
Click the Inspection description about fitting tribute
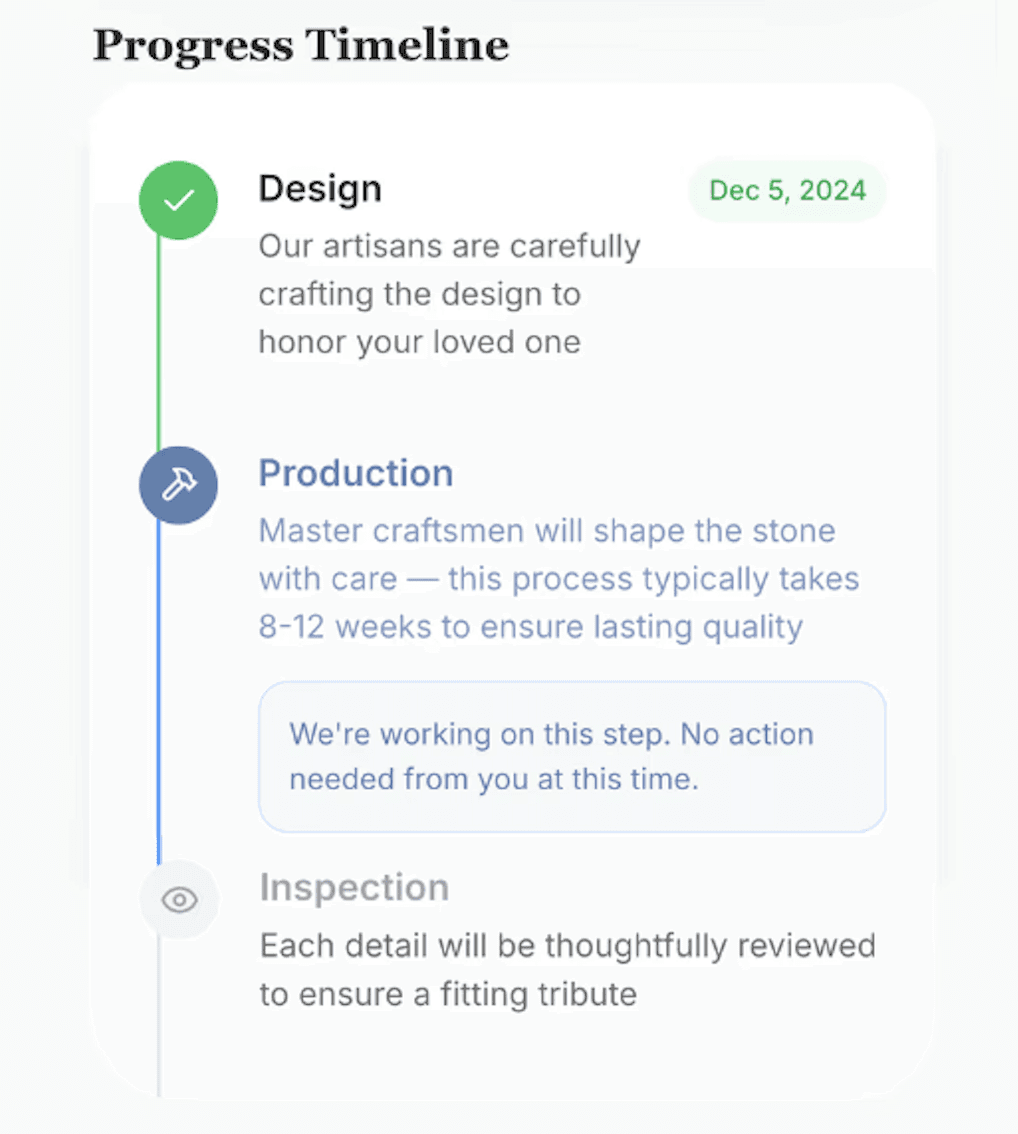[x=447, y=994]
